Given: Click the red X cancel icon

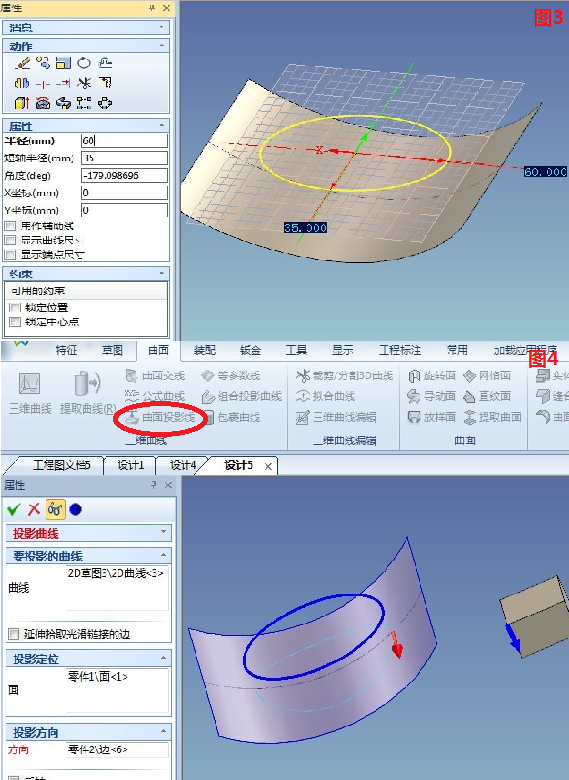Looking at the screenshot, I should point(34,509).
